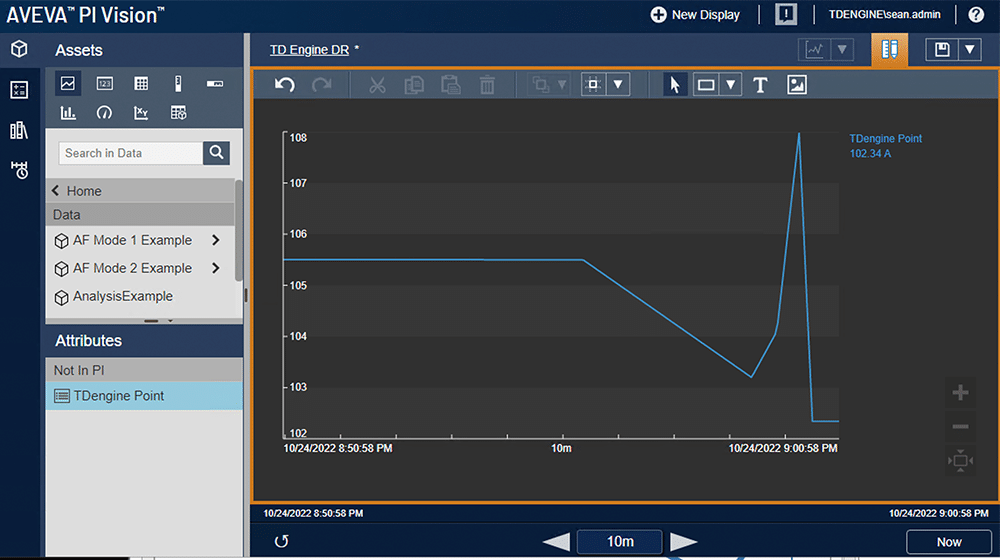Open the shape type dropdown arrow

coord(731,85)
